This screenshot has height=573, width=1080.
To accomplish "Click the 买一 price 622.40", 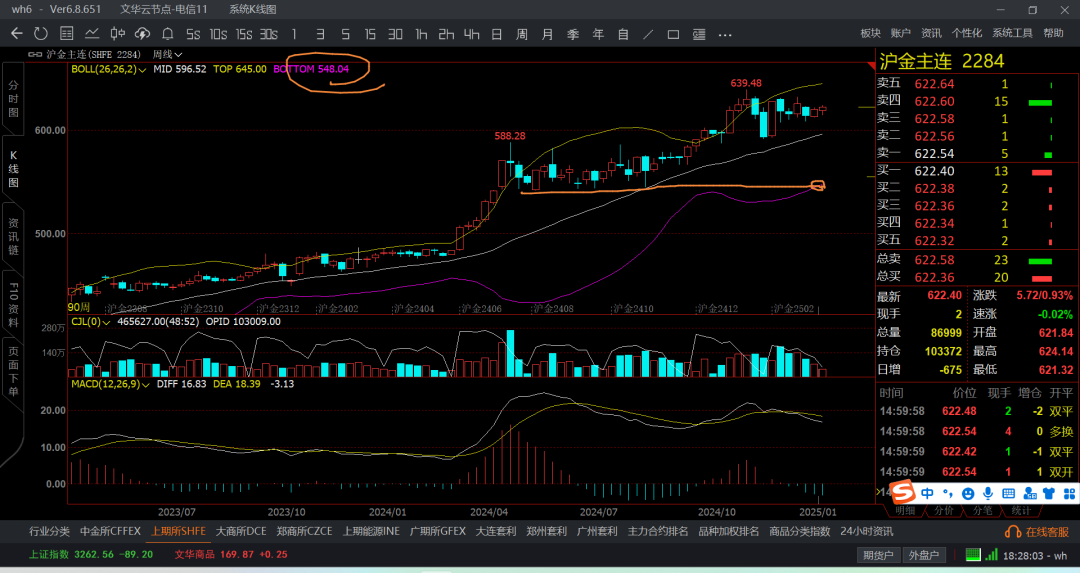I will point(934,171).
